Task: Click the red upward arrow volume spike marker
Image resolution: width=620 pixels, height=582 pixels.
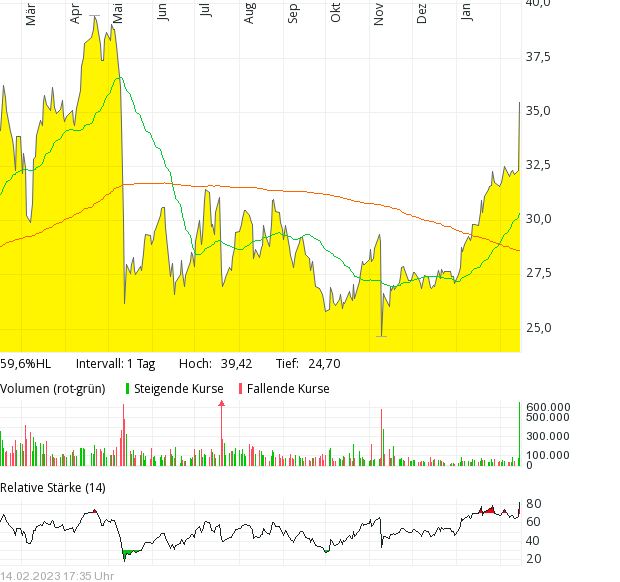Action: tap(222, 403)
